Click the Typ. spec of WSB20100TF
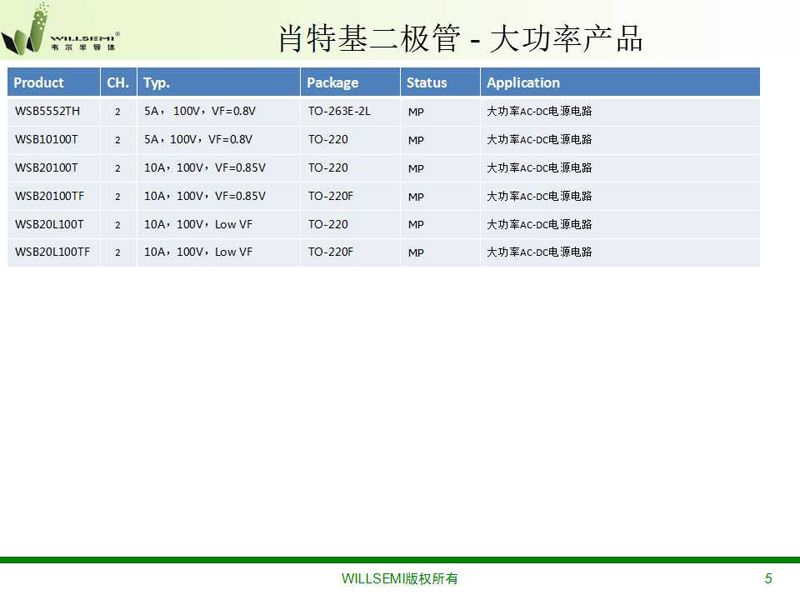Screen dimensions: 800x600 (x=205, y=196)
